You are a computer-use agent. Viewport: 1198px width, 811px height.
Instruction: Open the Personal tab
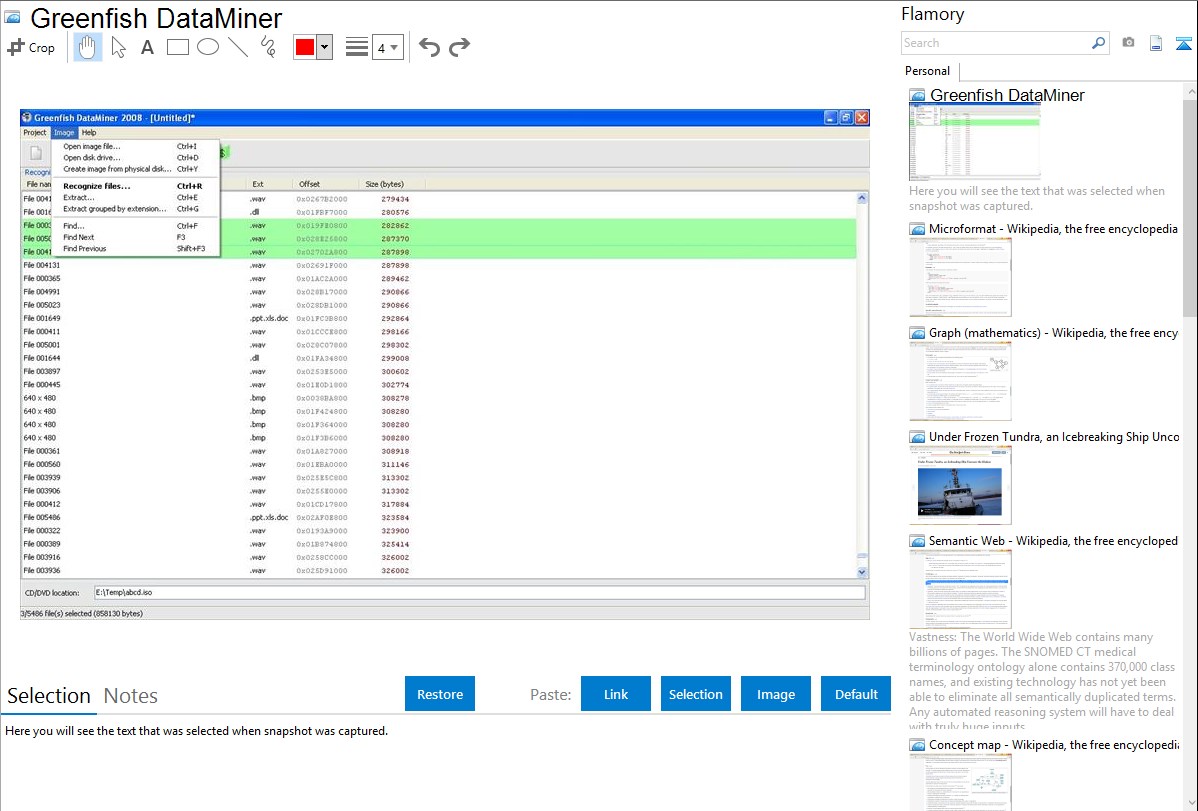tap(927, 71)
